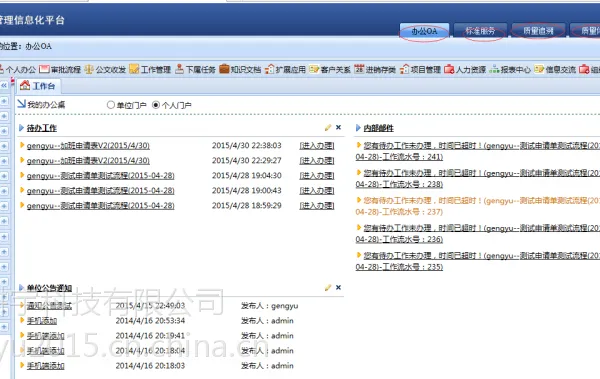
Task: Open the 通知公告测试 announcement
Action: point(49,306)
